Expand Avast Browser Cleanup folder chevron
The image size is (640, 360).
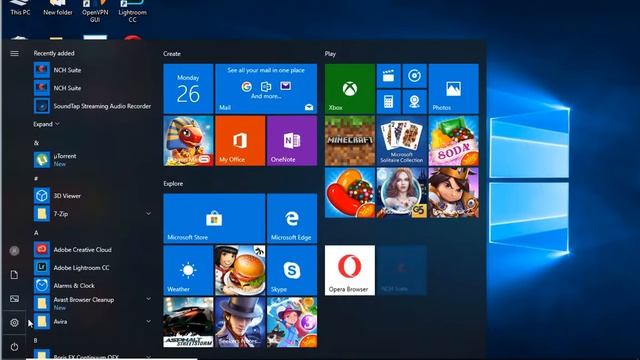click(x=149, y=299)
